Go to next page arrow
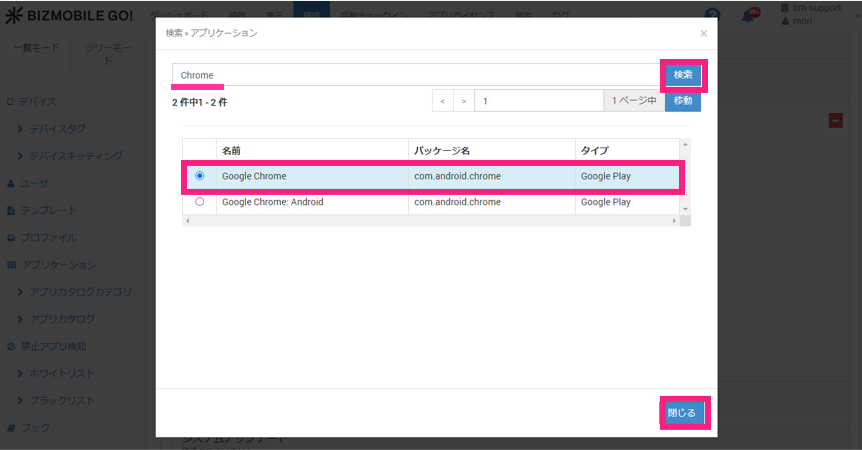This screenshot has width=862, height=450. 463,101
